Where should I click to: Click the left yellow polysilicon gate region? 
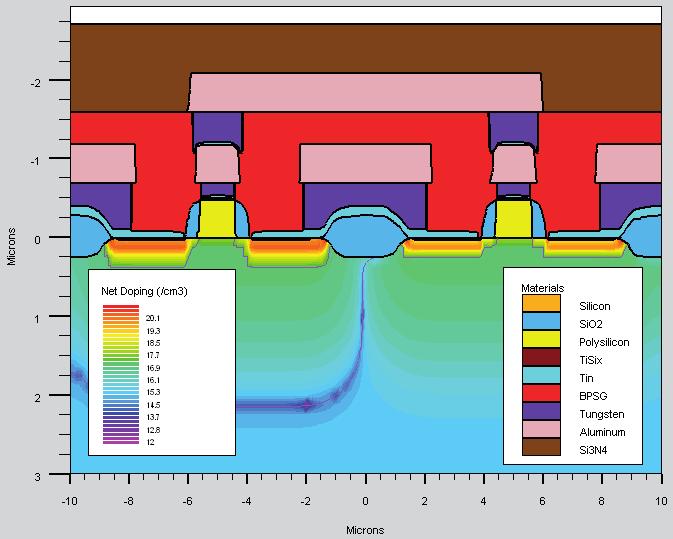coord(218,218)
